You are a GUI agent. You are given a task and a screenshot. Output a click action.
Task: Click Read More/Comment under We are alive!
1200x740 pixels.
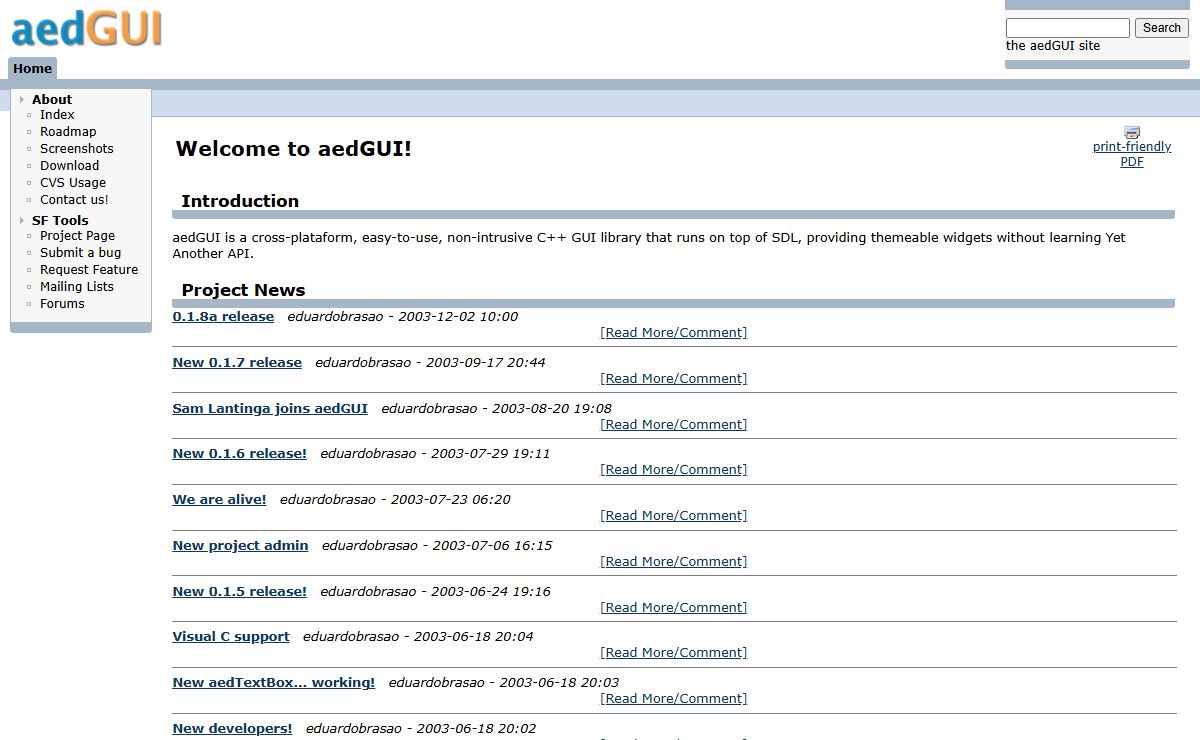click(673, 516)
